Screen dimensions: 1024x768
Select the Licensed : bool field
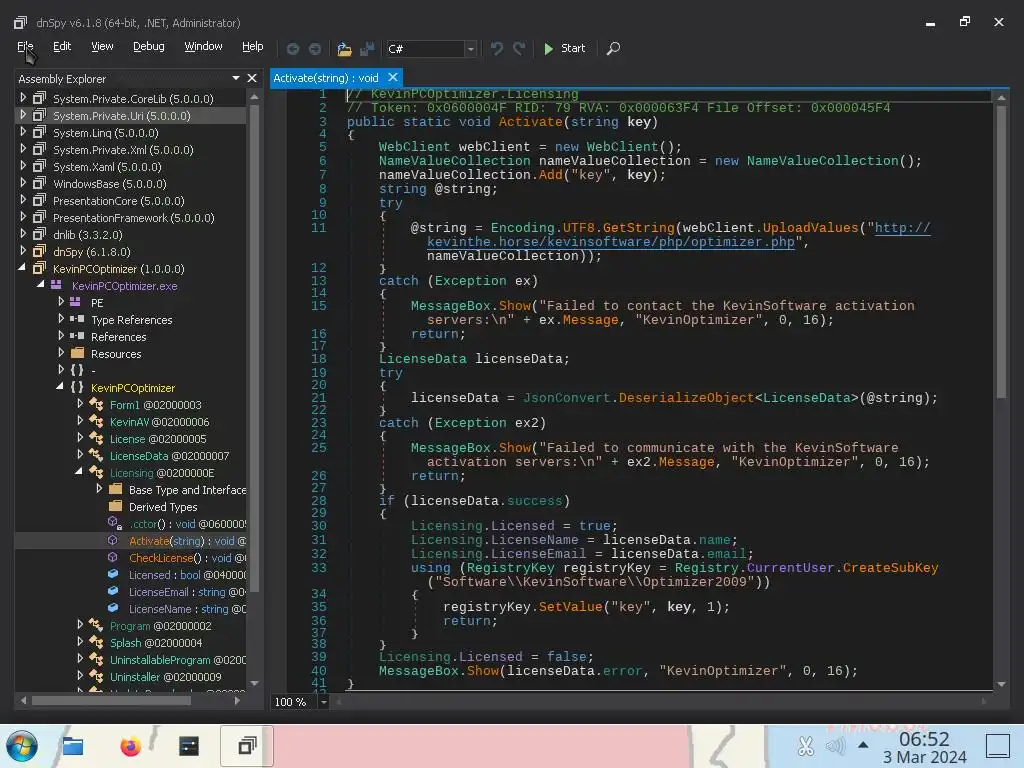[187, 575]
